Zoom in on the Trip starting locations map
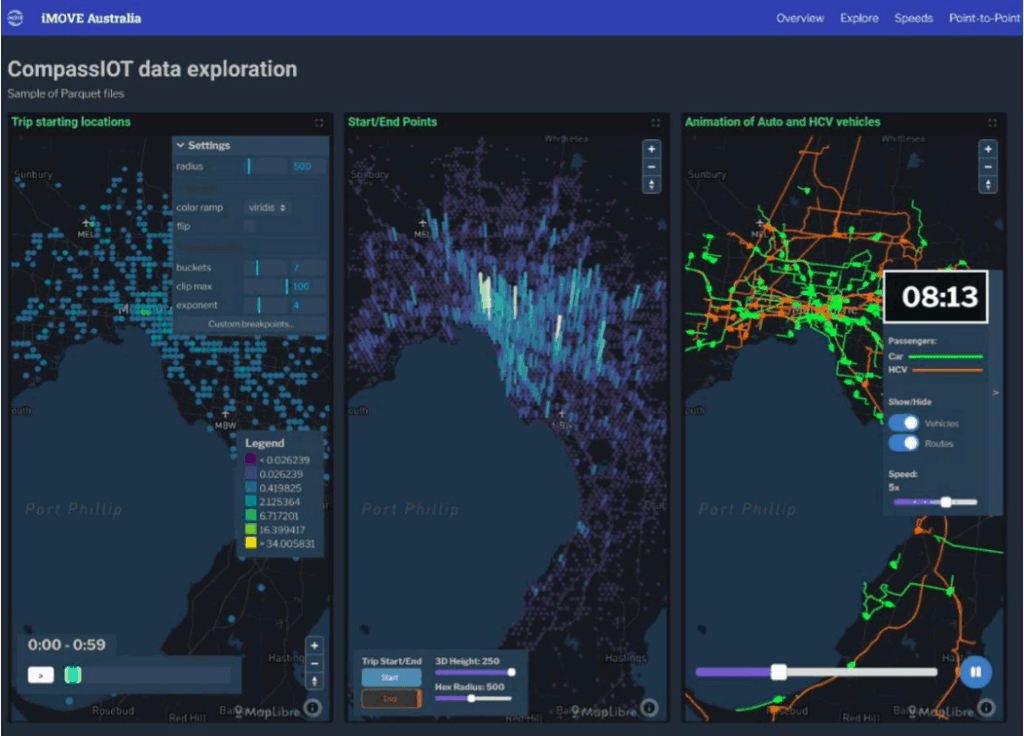 pos(314,646)
